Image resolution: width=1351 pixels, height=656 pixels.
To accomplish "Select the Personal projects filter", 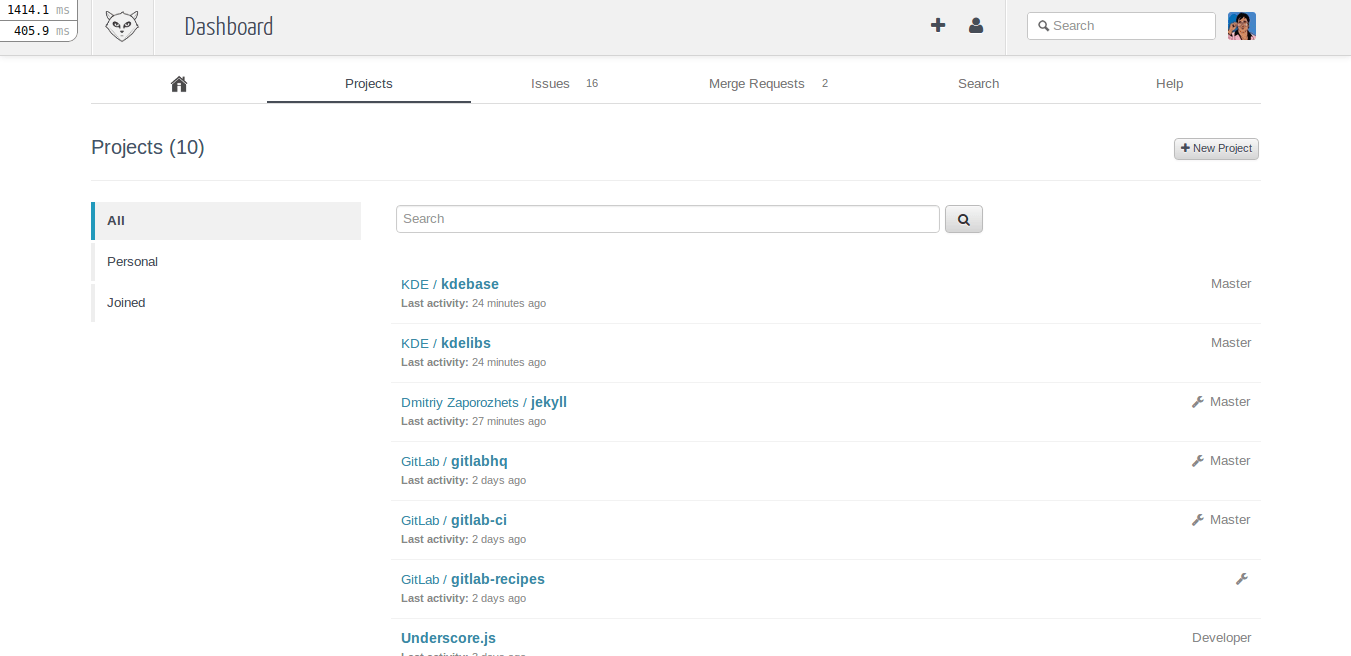I will [133, 262].
